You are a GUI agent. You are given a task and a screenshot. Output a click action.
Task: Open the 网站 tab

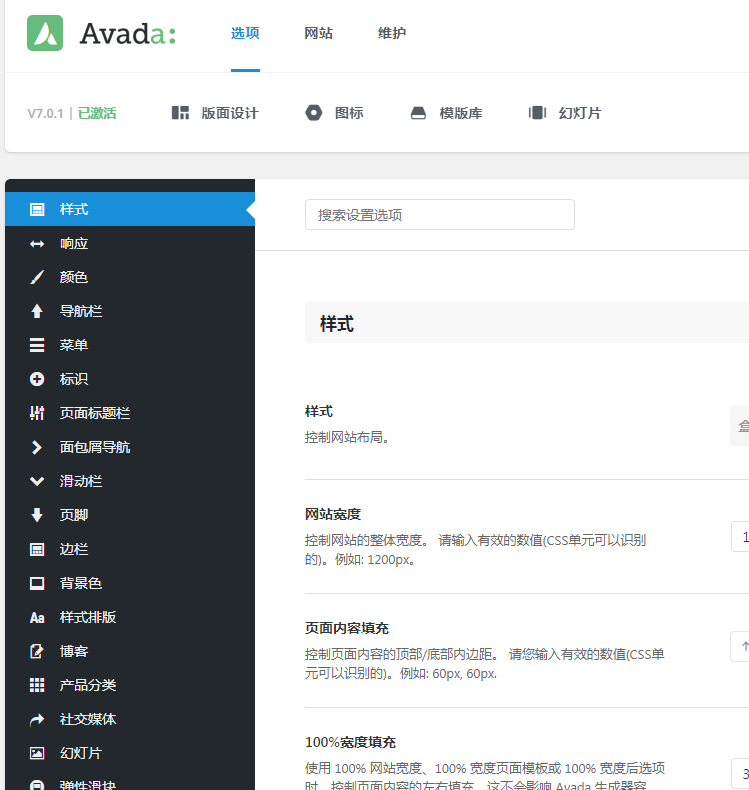(x=318, y=33)
